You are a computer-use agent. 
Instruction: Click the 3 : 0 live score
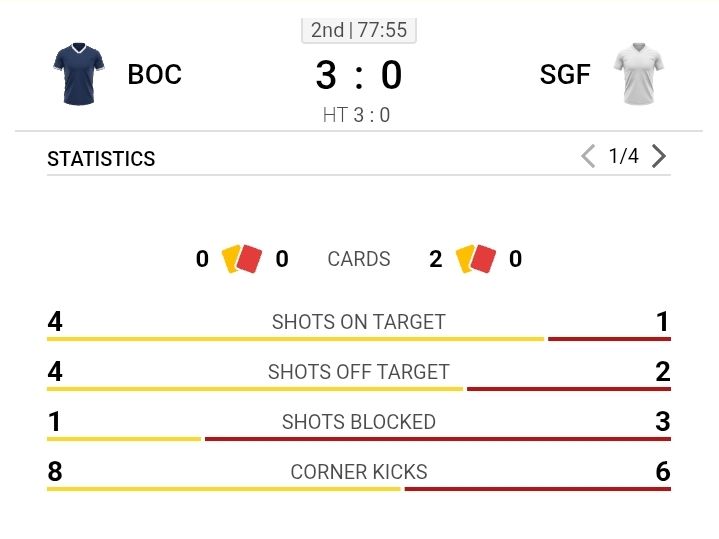click(358, 75)
